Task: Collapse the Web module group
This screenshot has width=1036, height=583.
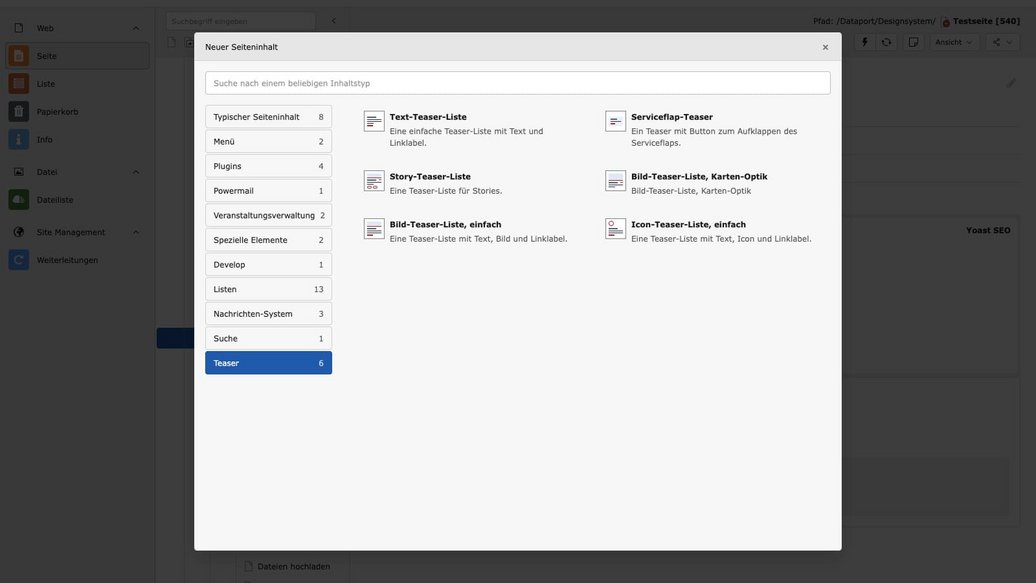Action: 136,28
